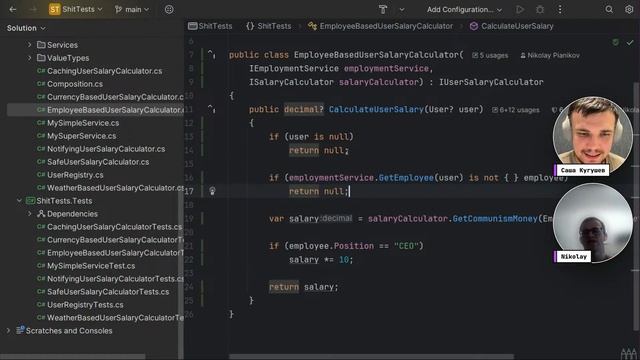640x360 pixels.
Task: Open the Solution view dropdown
Action: pos(26,28)
